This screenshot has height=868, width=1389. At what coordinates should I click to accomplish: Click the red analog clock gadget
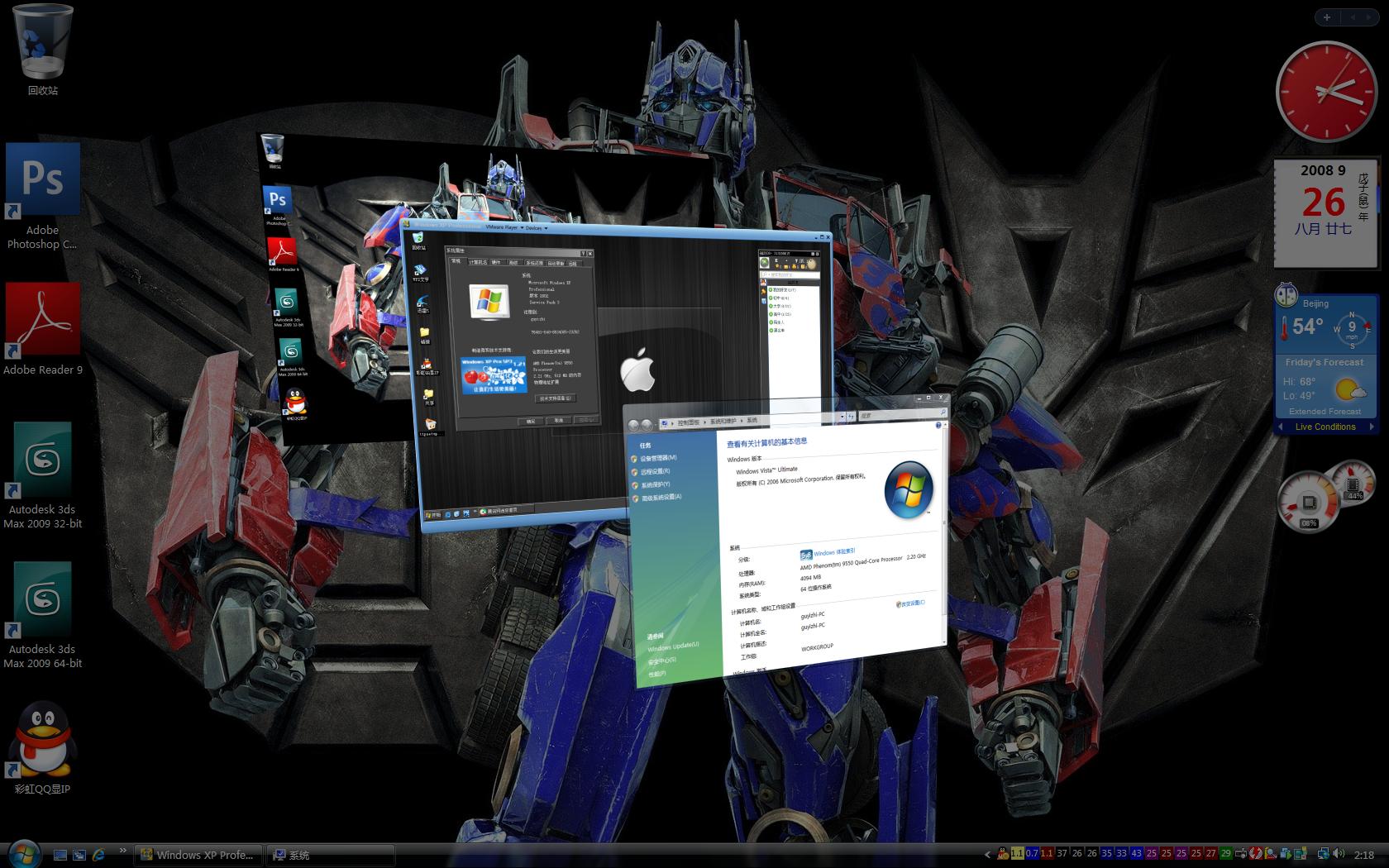click(1325, 92)
